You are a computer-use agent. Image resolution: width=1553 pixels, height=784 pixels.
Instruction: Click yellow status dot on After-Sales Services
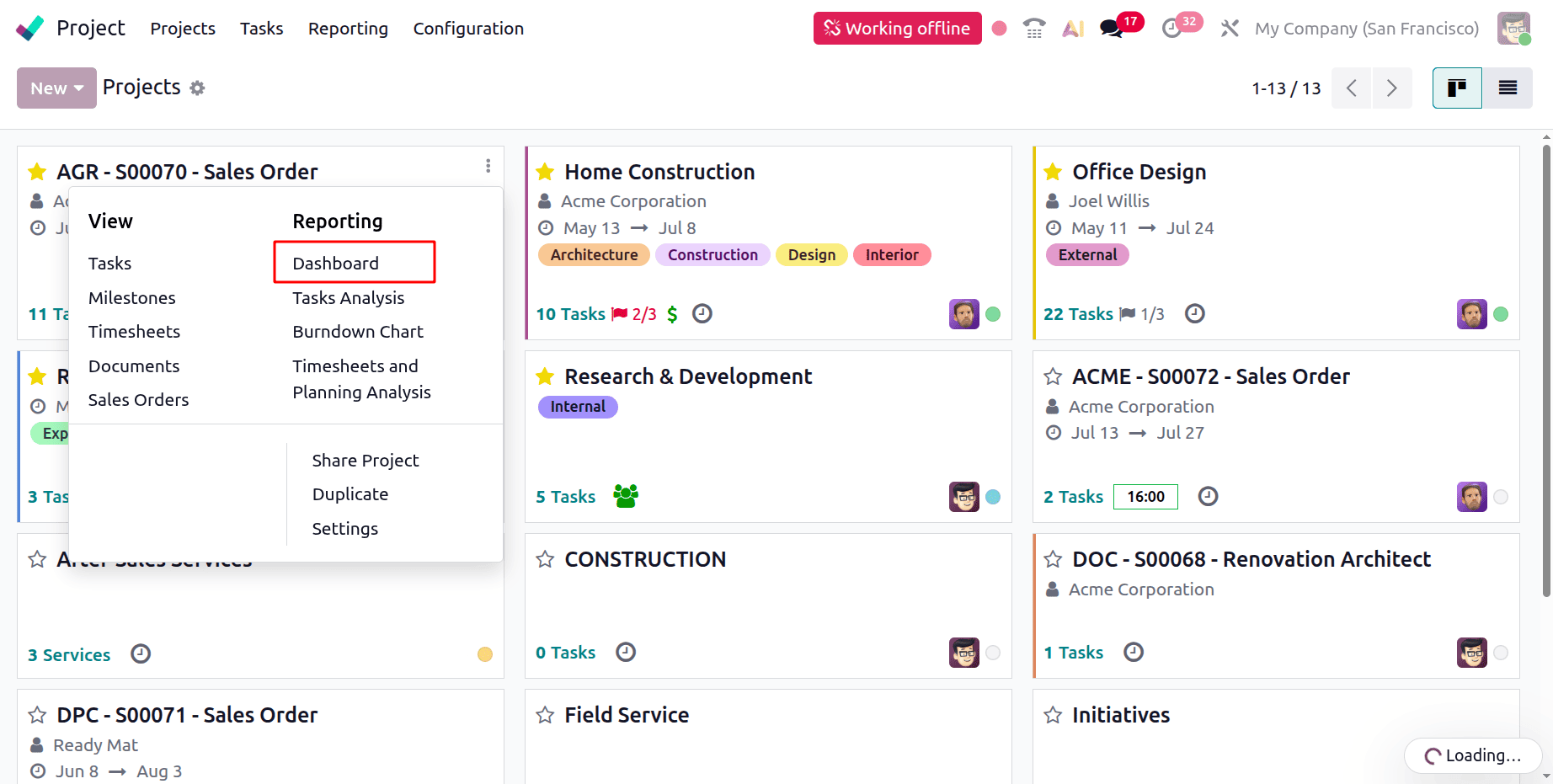485,654
